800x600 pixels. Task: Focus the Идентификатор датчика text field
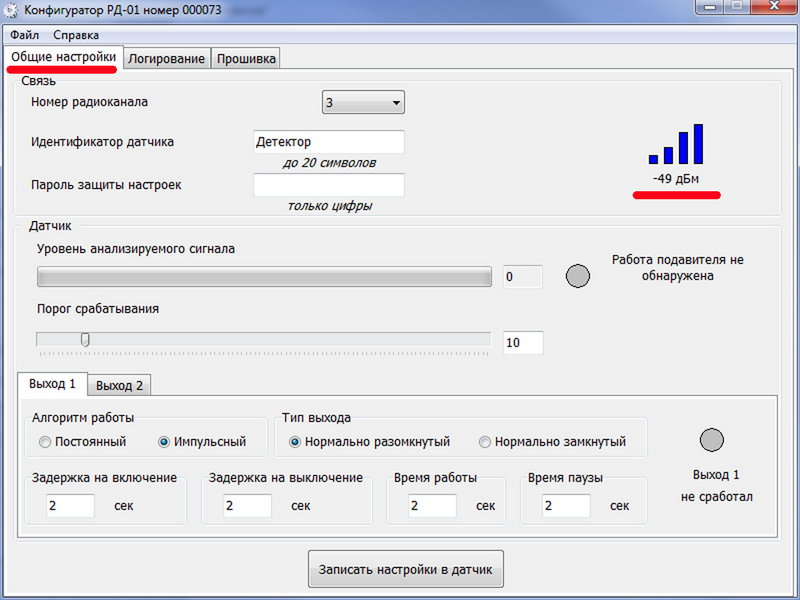coord(329,142)
